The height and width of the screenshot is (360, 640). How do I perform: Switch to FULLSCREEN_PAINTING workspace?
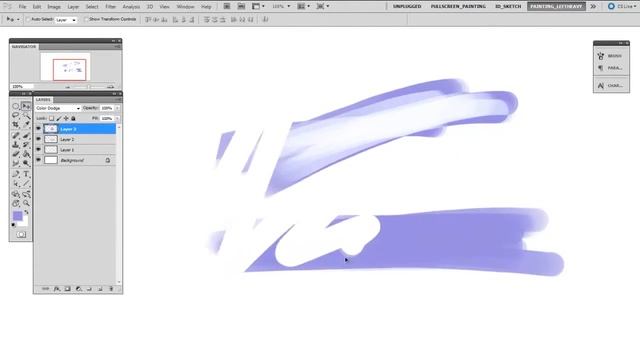458,7
